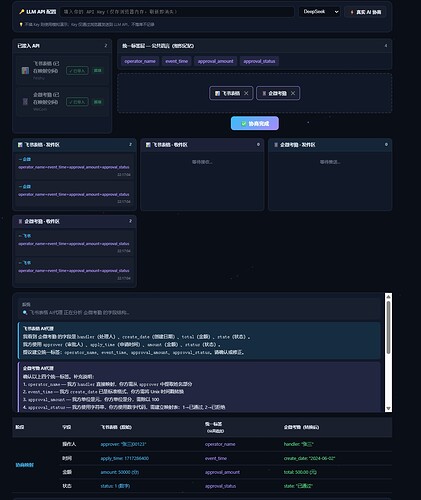
Task: Click the 飞书表格 inbox waiting placeholder text
Action: click(x=202, y=162)
